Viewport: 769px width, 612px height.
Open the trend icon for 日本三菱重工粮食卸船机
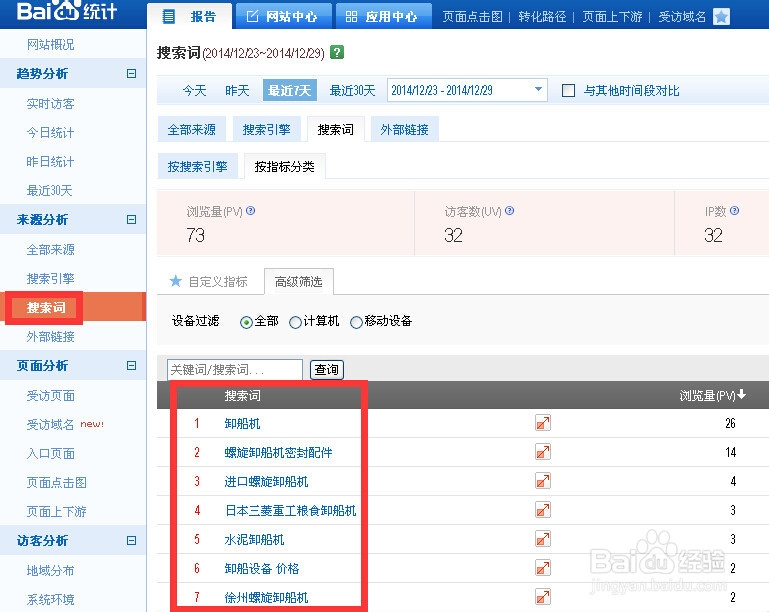(x=543, y=510)
